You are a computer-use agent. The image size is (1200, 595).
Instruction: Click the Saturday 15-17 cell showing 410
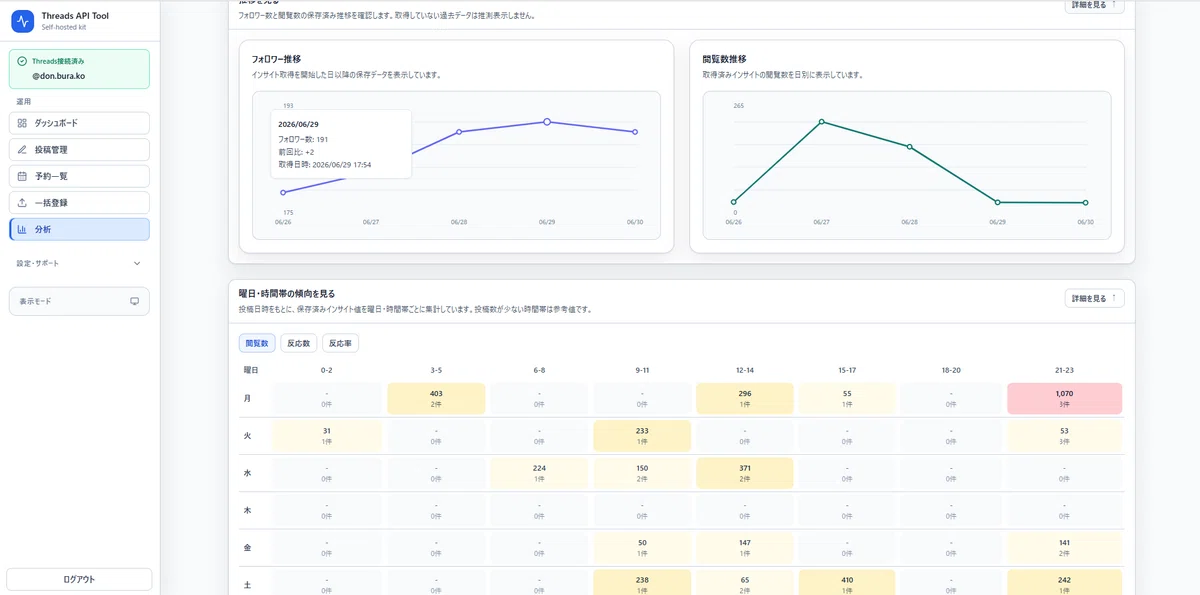tap(848, 582)
